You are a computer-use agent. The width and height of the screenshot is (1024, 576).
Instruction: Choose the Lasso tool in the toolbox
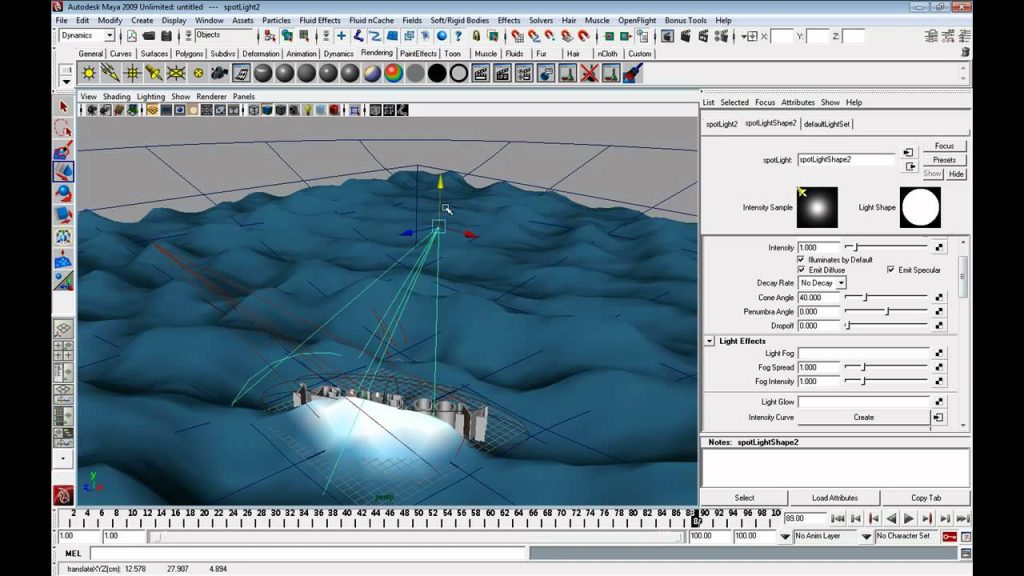(63, 128)
